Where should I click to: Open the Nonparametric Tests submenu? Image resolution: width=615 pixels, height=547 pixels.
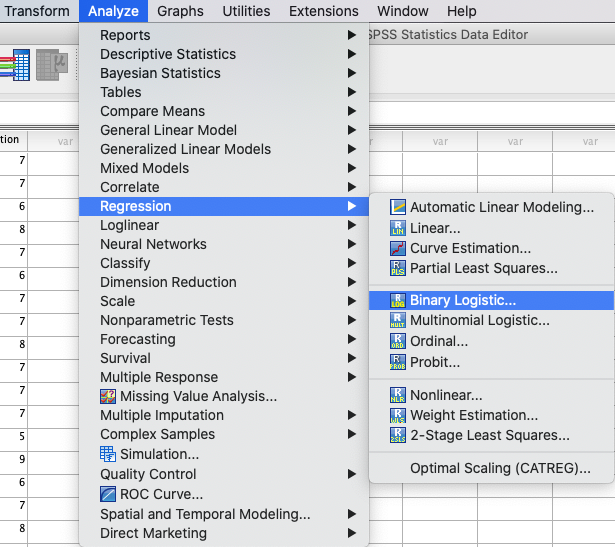point(224,320)
